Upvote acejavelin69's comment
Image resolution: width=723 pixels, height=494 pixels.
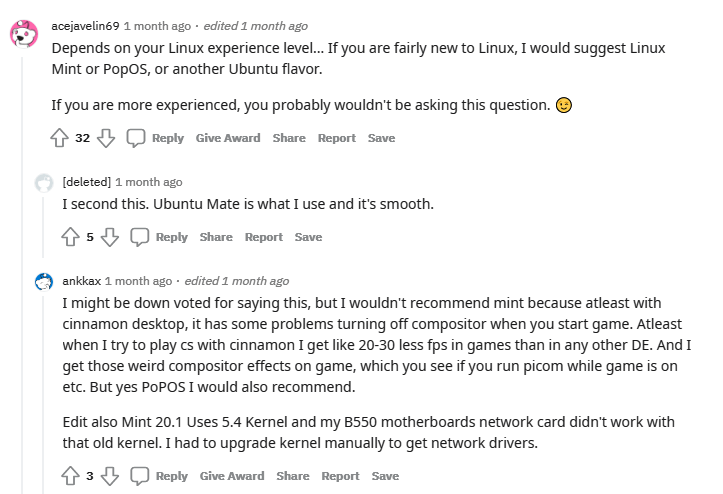(60, 138)
